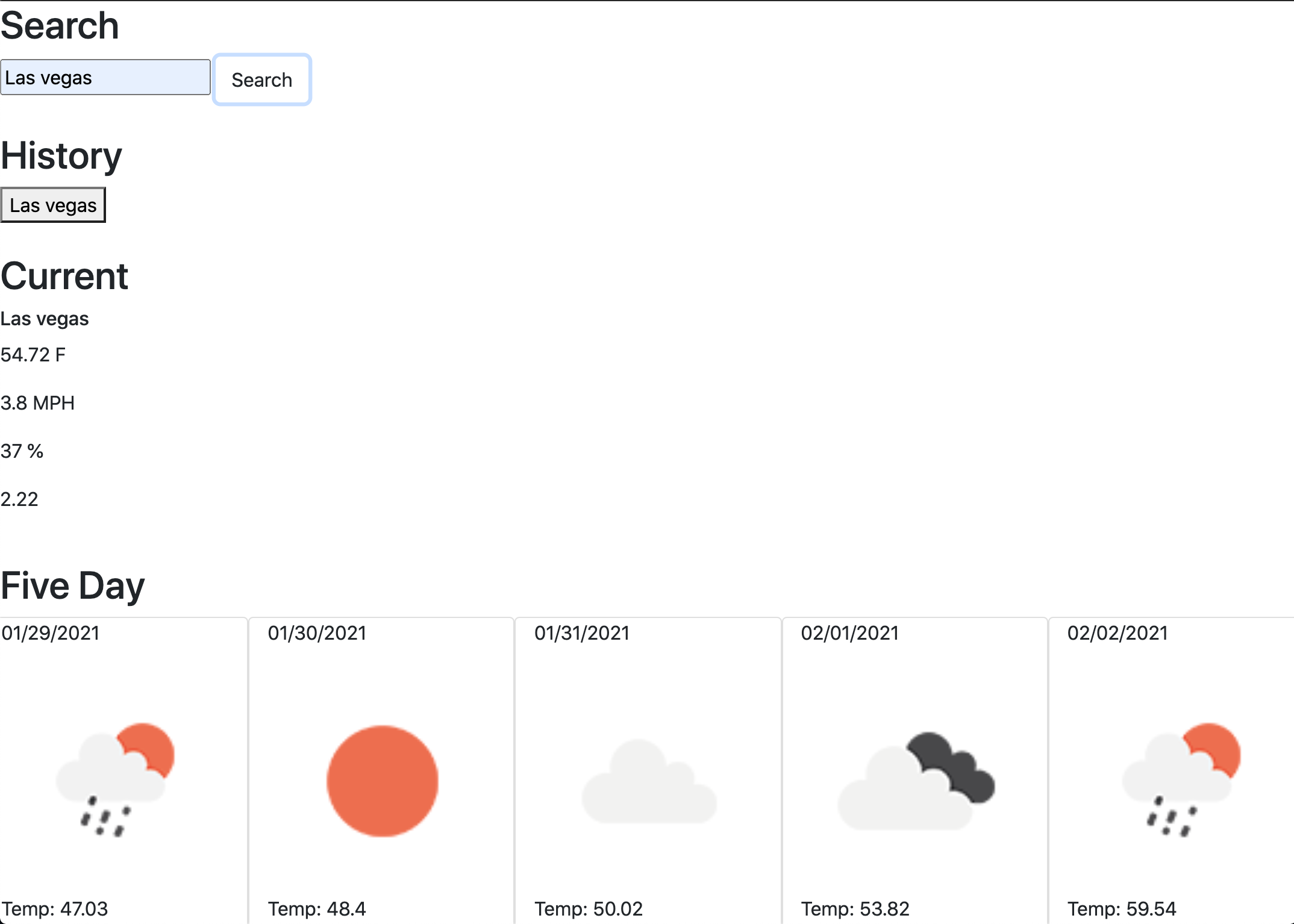Image resolution: width=1294 pixels, height=924 pixels.
Task: Click the 02/01/2021 forecast date
Action: coord(849,633)
